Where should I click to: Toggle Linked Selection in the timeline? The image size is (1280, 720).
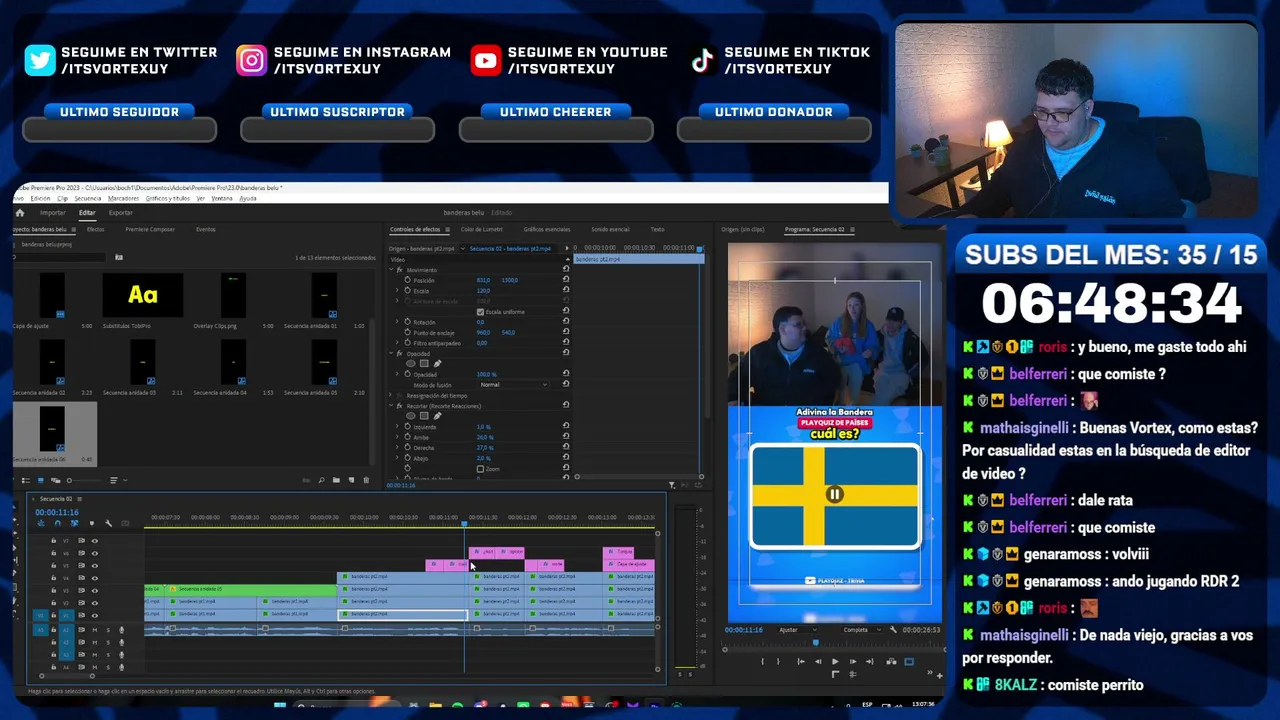click(x=75, y=523)
